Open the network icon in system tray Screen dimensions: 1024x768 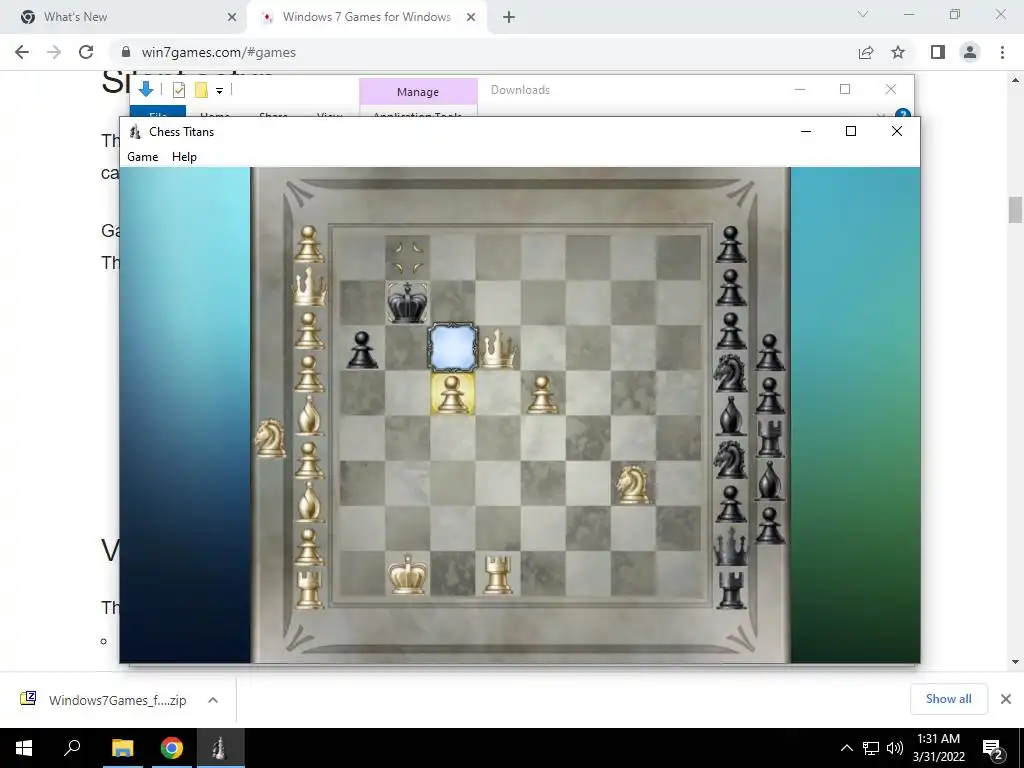click(871, 748)
